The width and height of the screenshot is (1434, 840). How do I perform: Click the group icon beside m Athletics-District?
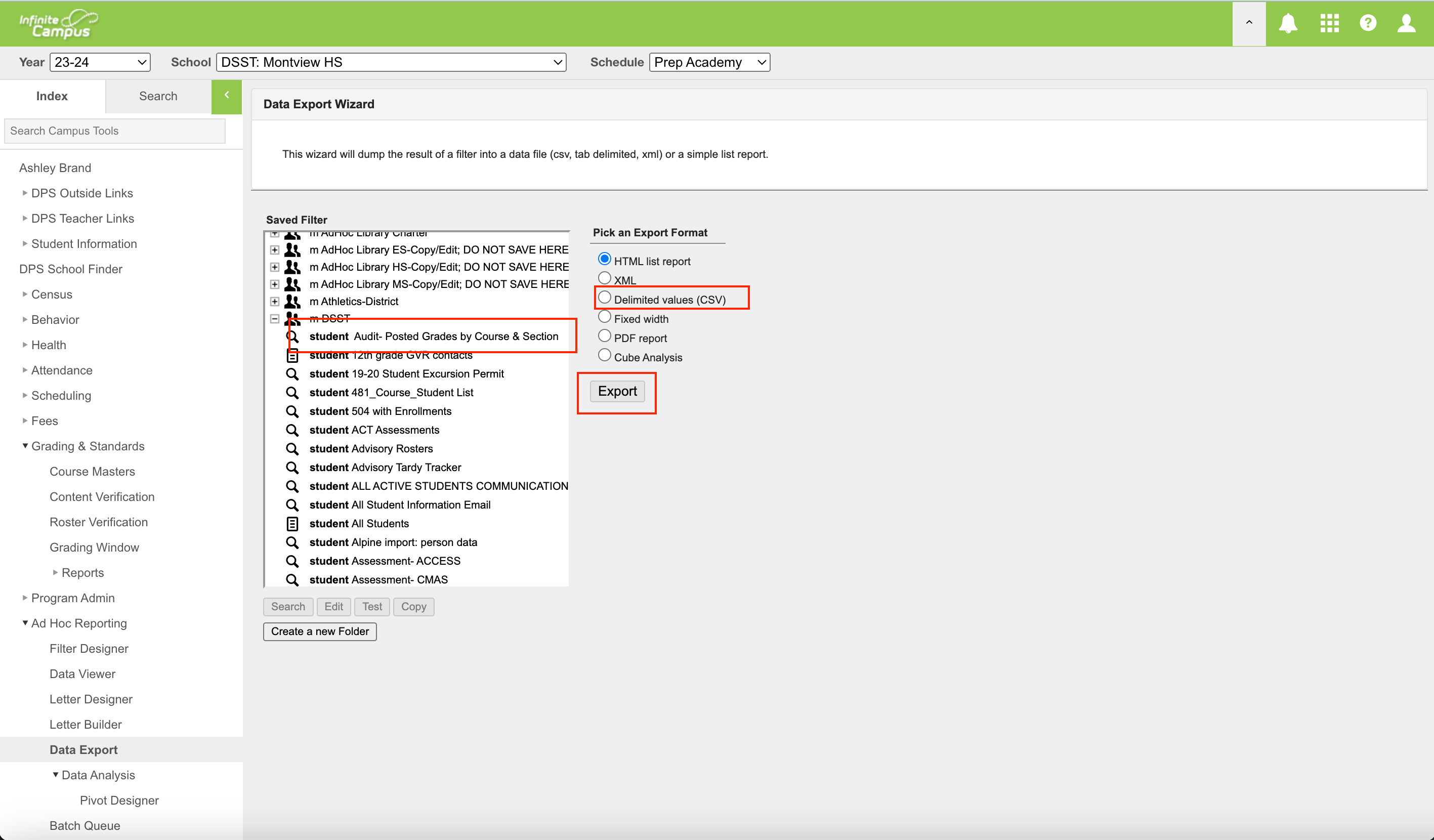292,301
